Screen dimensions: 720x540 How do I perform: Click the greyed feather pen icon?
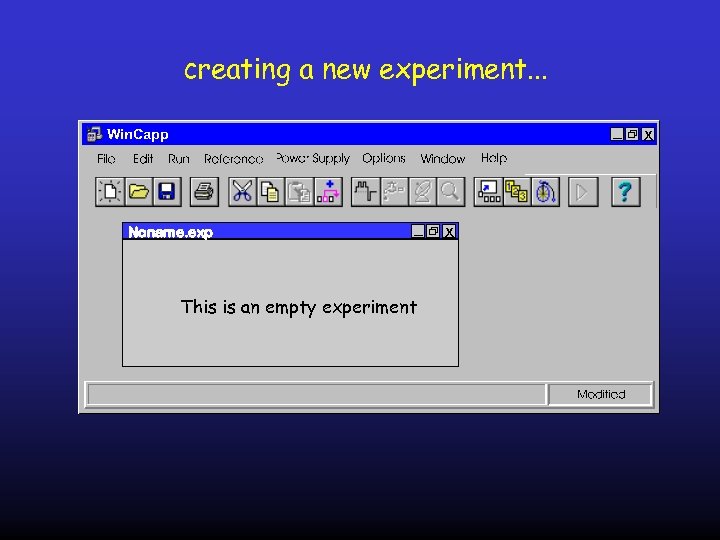422,191
